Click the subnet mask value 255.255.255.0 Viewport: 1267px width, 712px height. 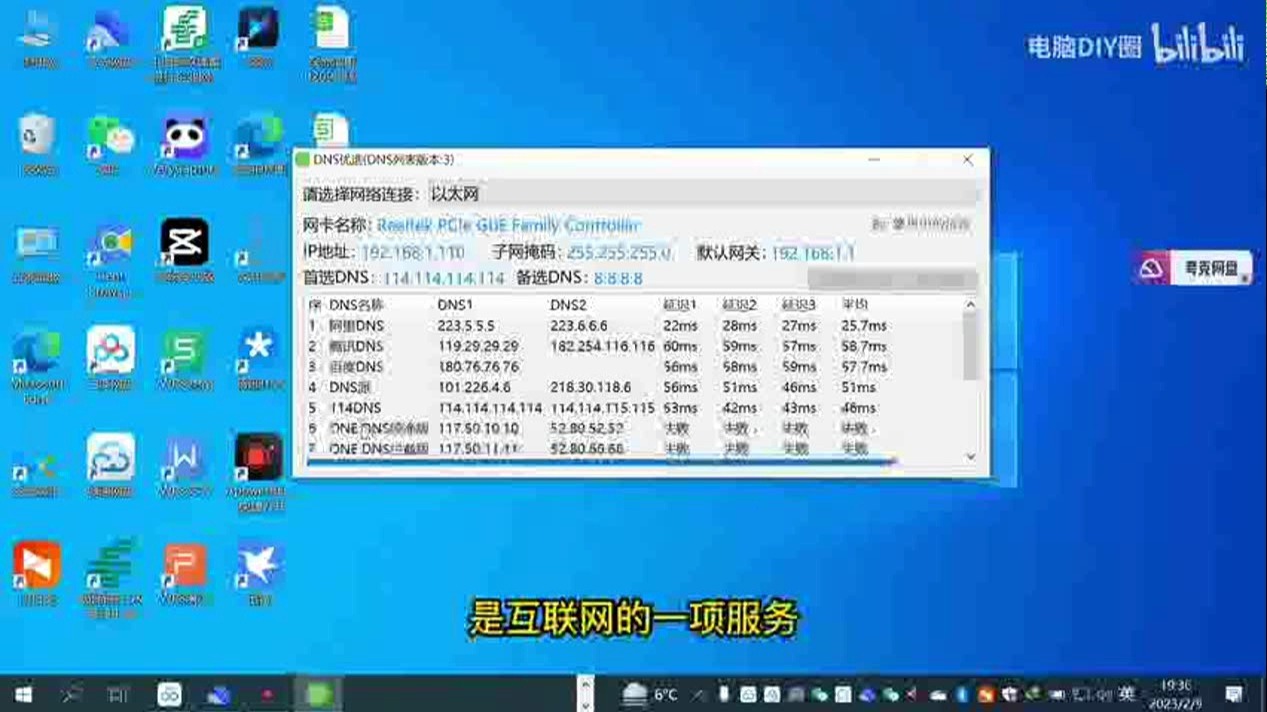tap(619, 253)
